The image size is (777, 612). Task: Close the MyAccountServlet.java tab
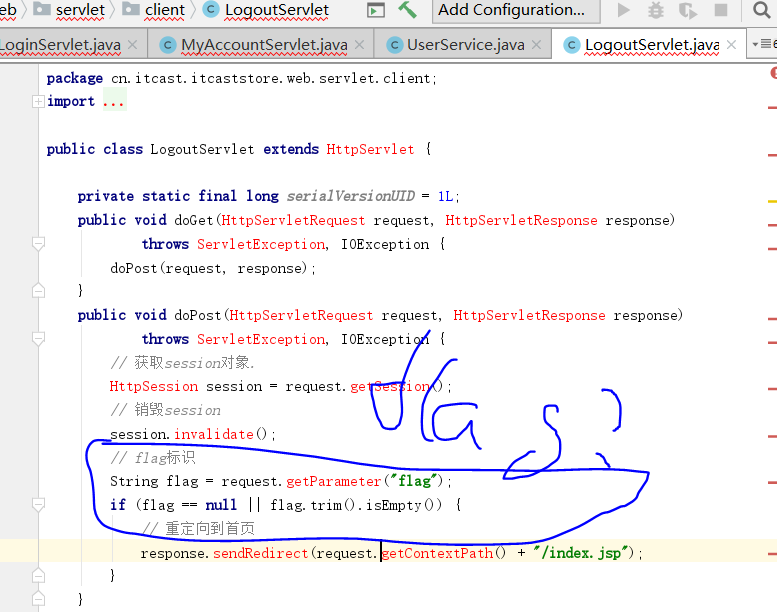click(x=360, y=45)
